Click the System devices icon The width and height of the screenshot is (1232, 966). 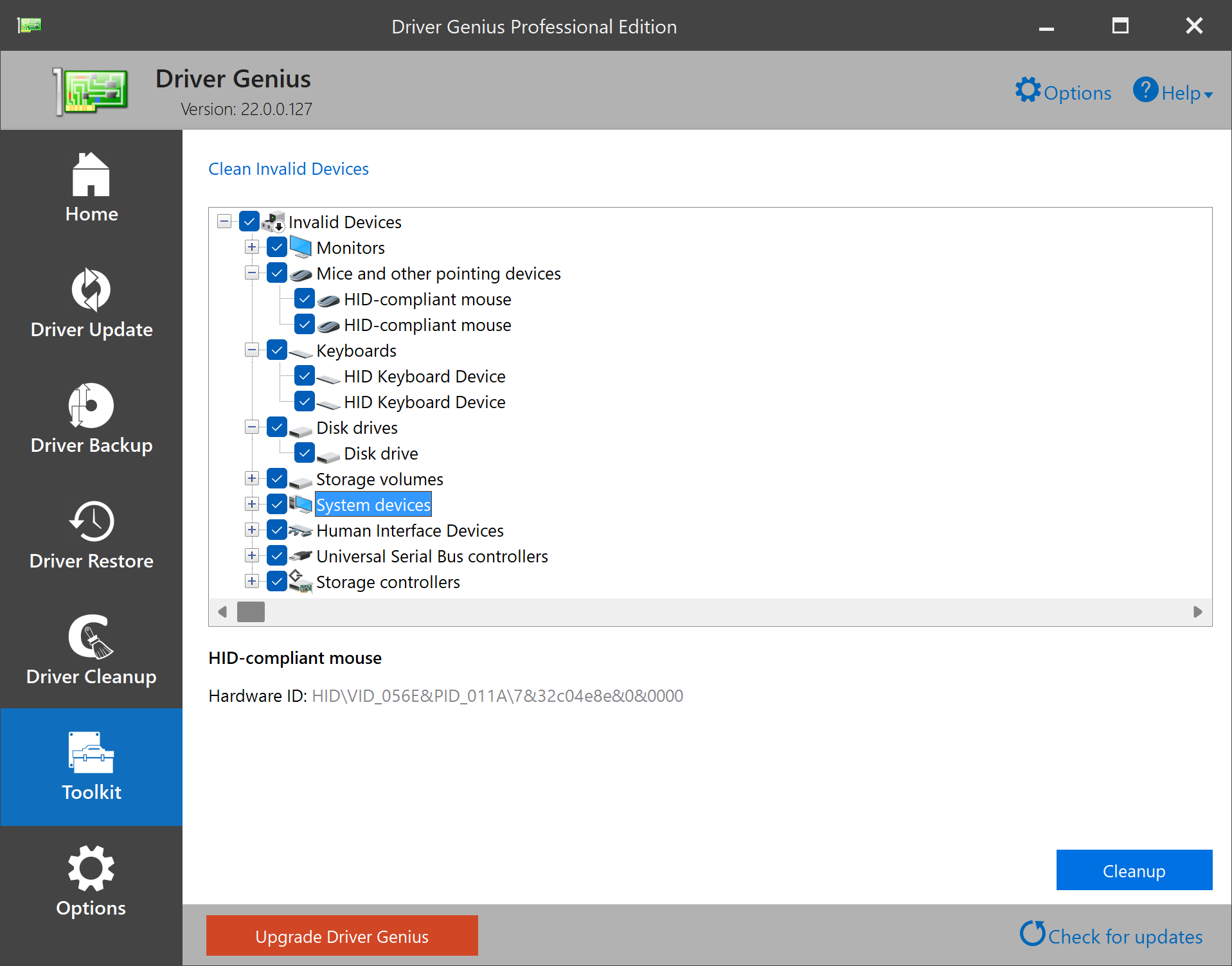(300, 505)
